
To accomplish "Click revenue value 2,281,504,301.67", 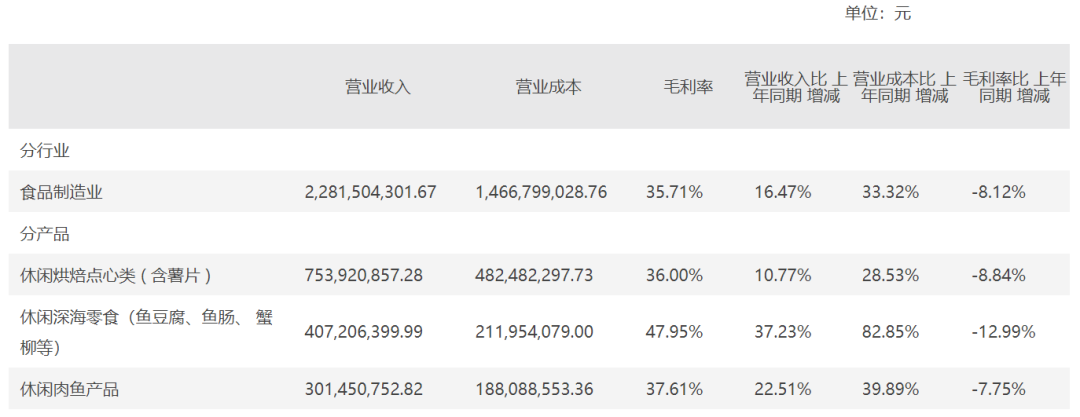I will point(370,192).
